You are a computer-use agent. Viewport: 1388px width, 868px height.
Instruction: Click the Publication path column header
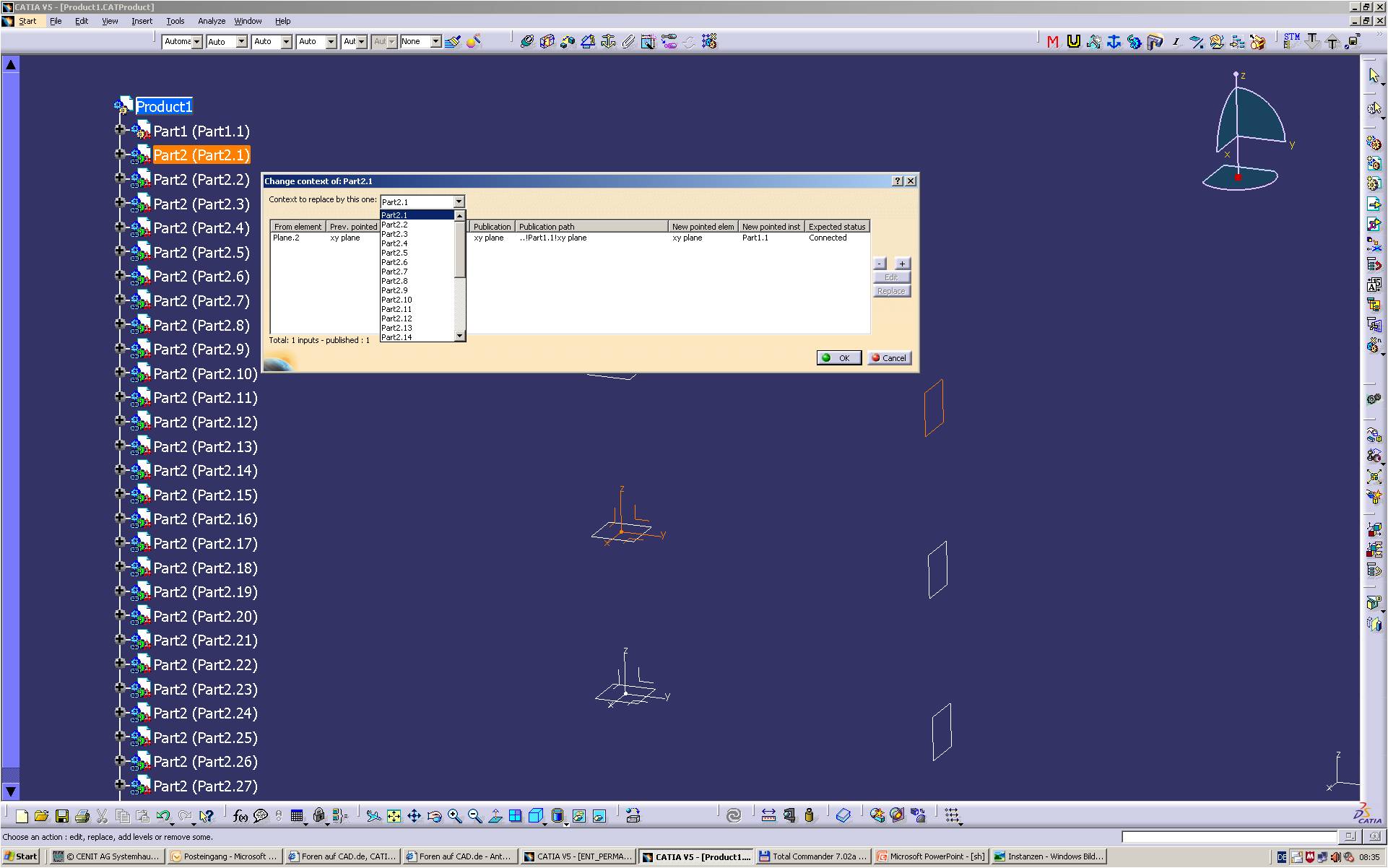click(591, 227)
